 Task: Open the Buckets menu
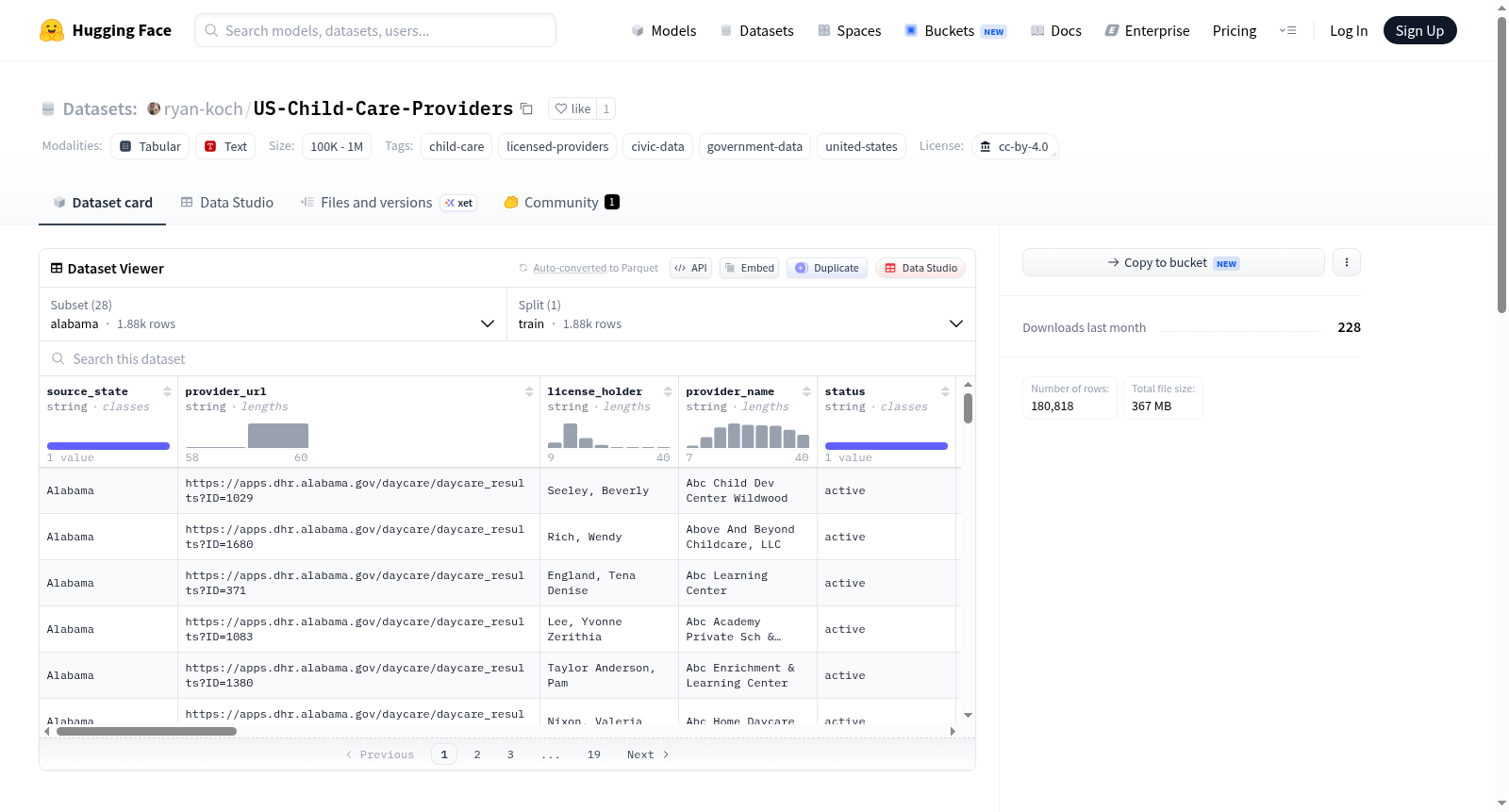coord(955,30)
